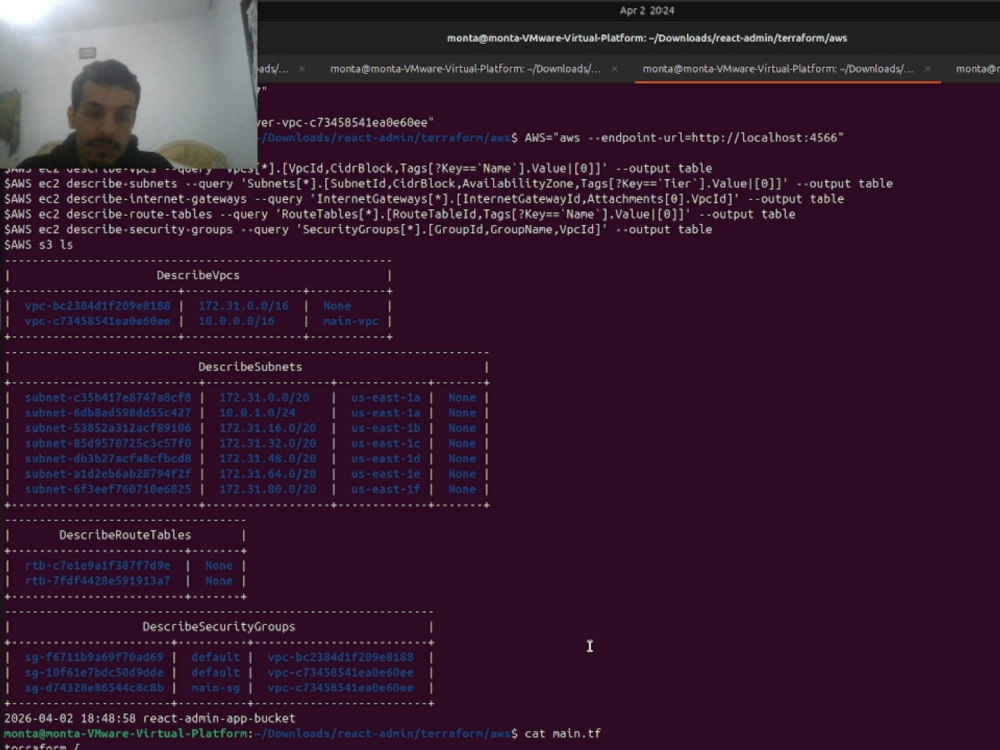Click the DescribeSecurityGroups header
This screenshot has height=750, width=1000.
tap(219, 628)
